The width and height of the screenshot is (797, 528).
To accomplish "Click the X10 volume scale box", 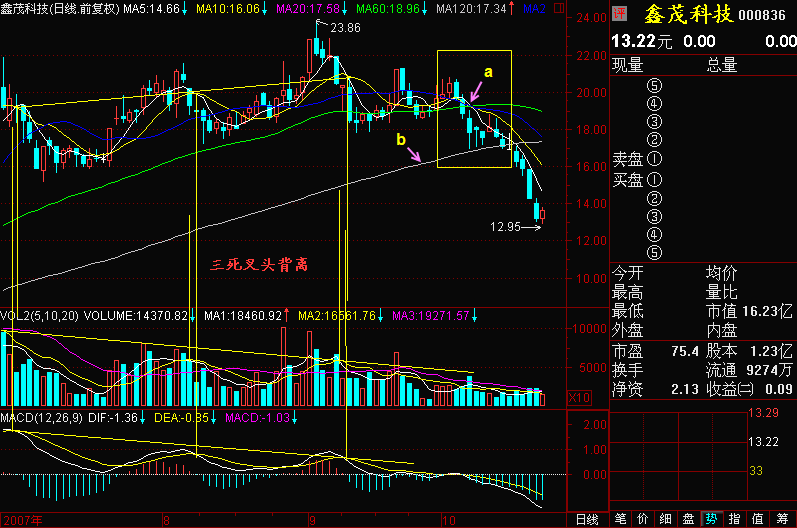I will coord(579,398).
